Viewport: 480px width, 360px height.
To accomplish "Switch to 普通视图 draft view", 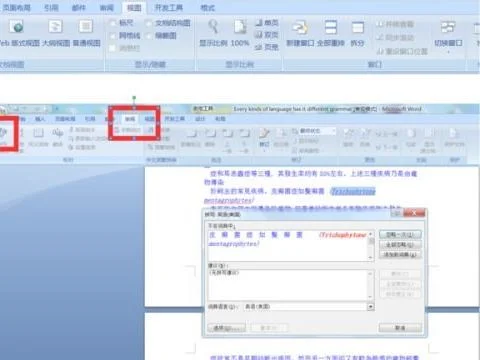I will (86, 33).
